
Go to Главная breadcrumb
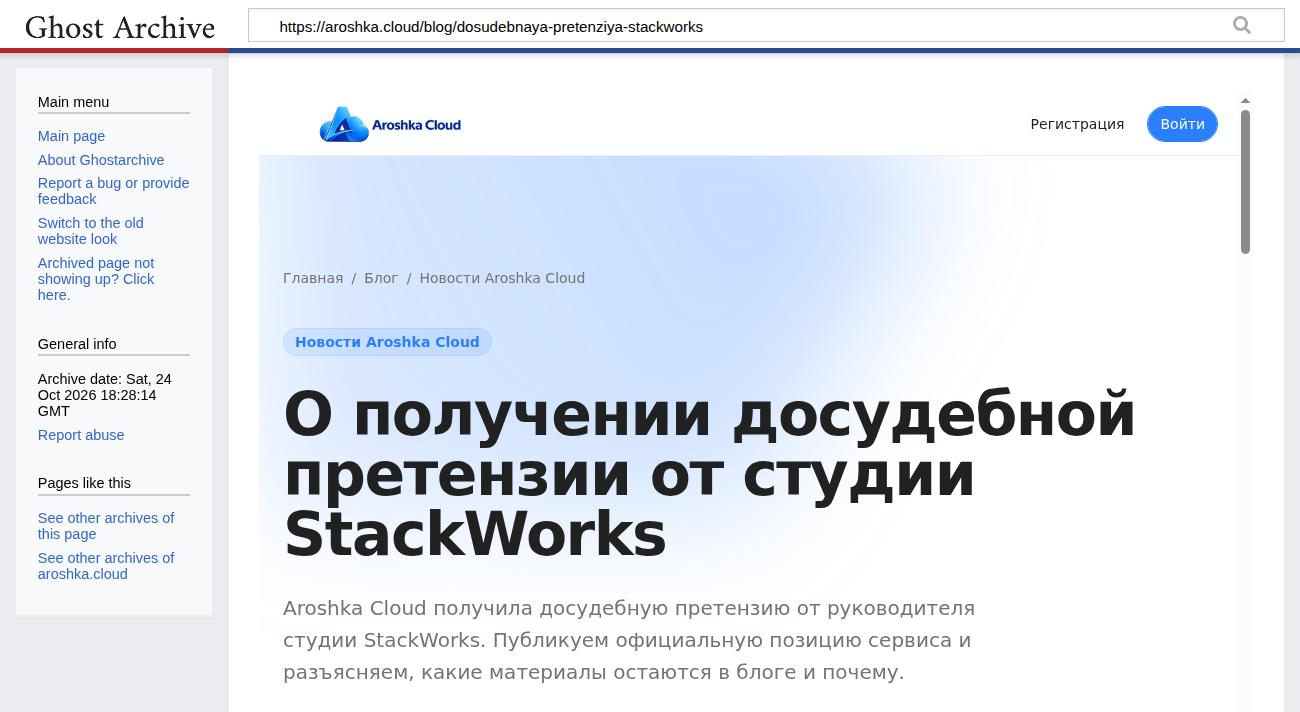coord(313,278)
